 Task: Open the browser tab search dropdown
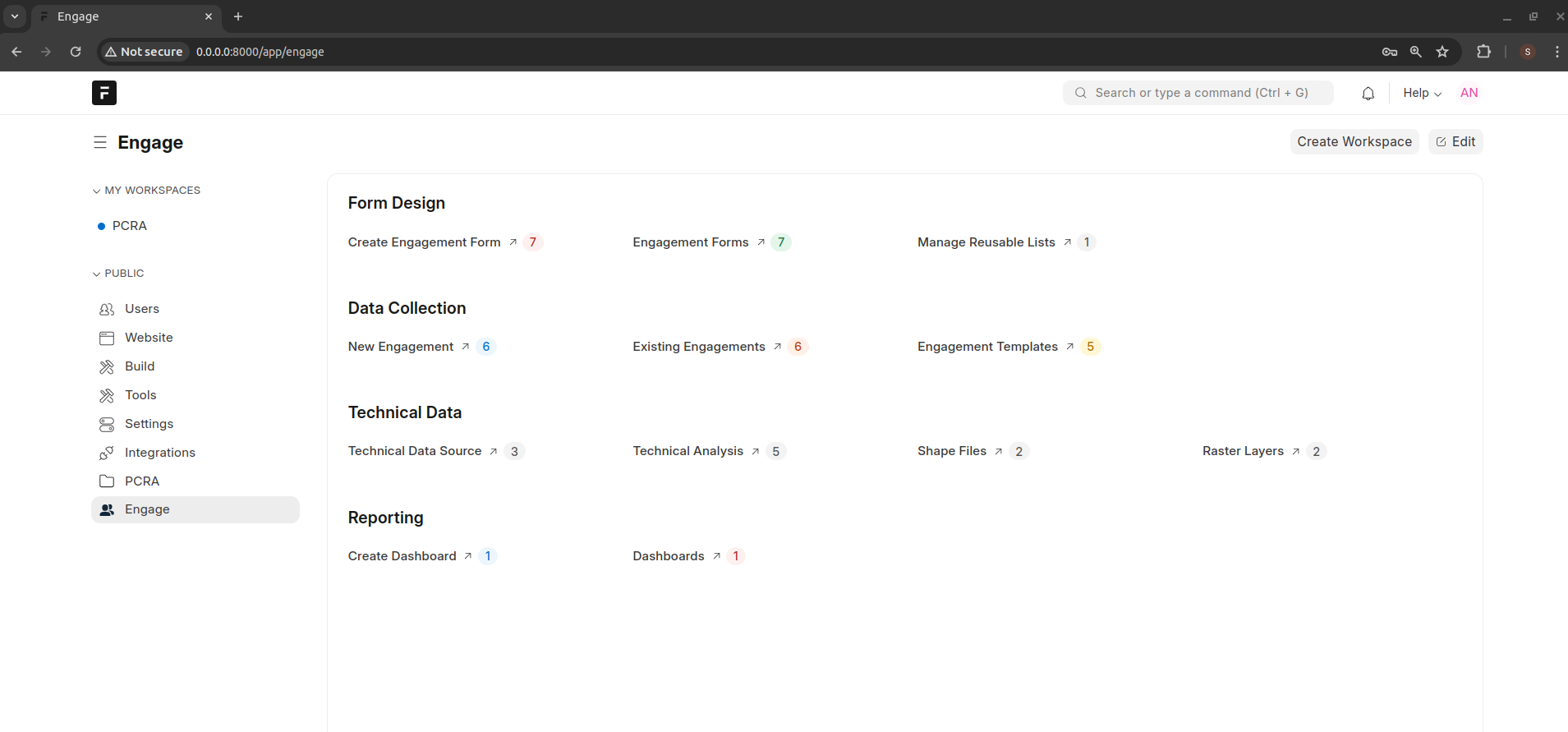click(15, 16)
